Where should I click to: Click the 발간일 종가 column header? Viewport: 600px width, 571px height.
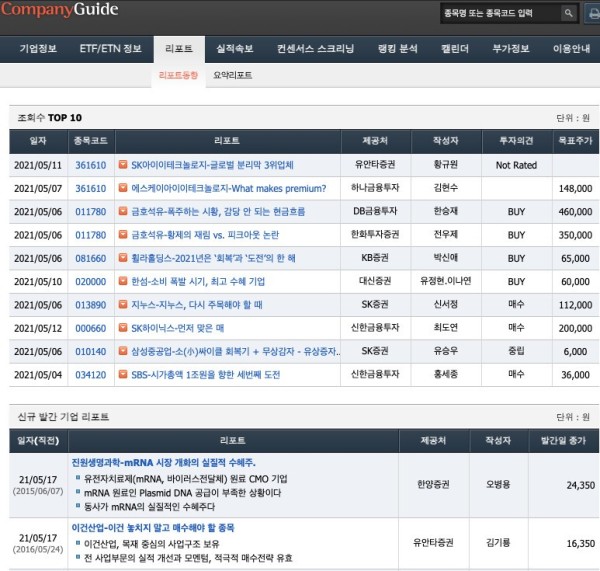point(563,441)
